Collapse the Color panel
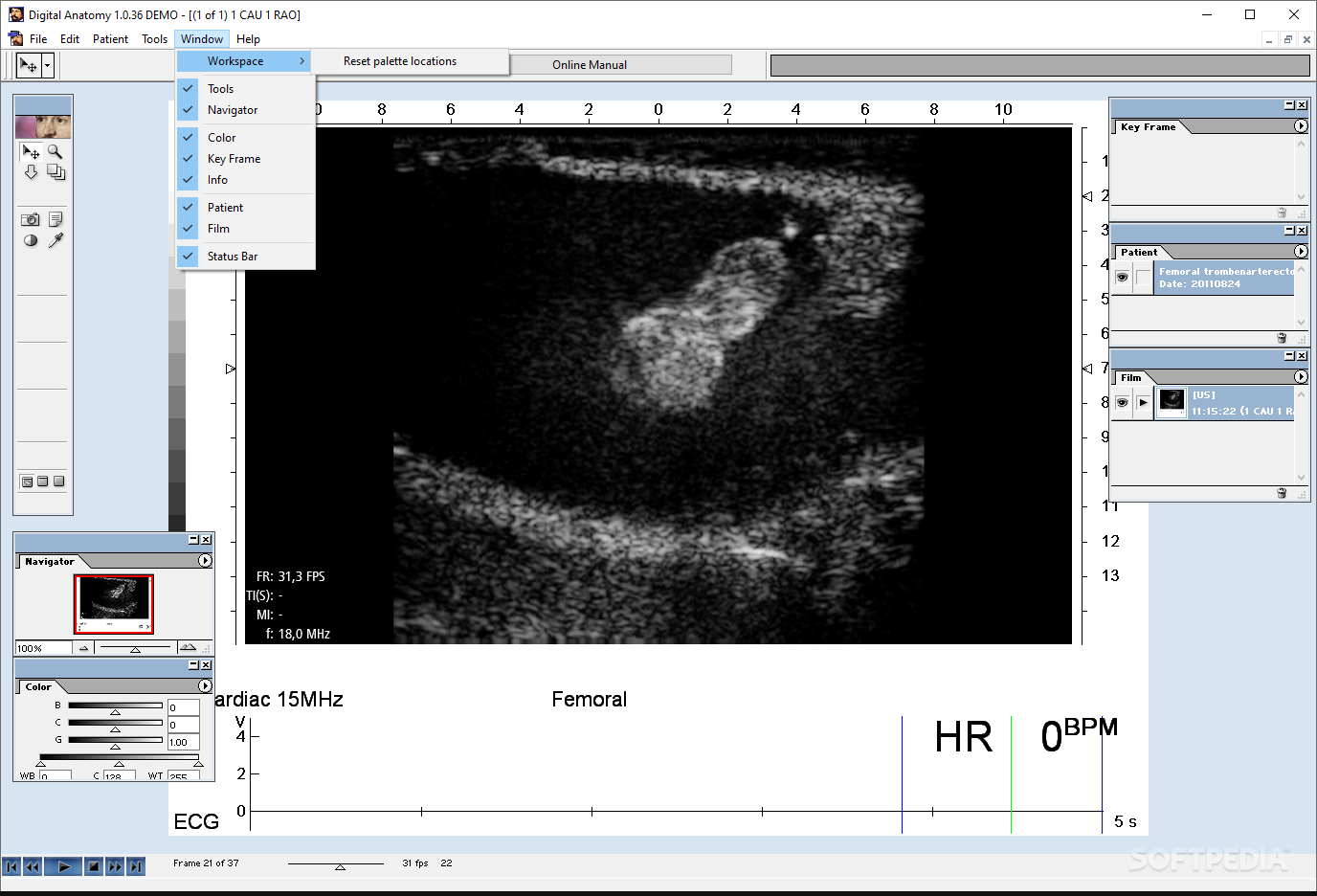The width and height of the screenshot is (1317, 896). (193, 664)
